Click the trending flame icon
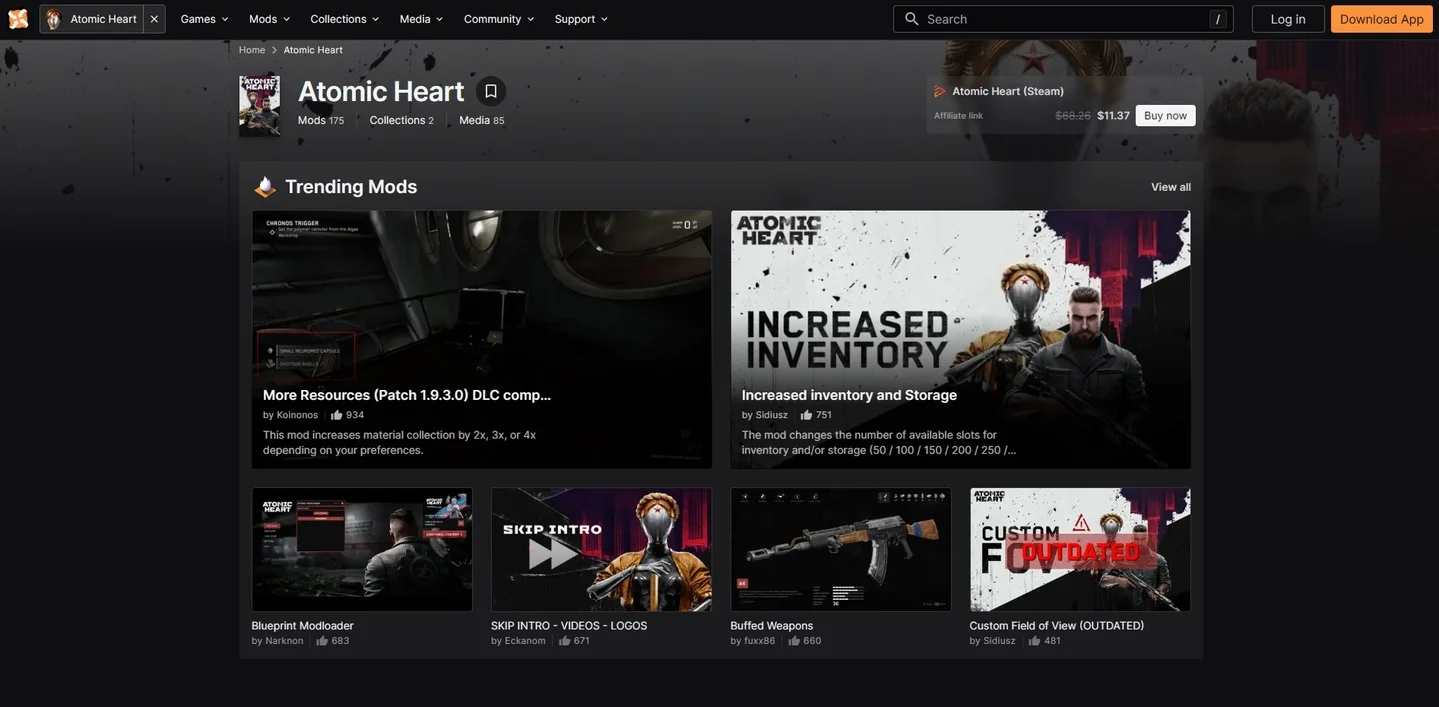This screenshot has width=1439, height=707. [x=265, y=186]
